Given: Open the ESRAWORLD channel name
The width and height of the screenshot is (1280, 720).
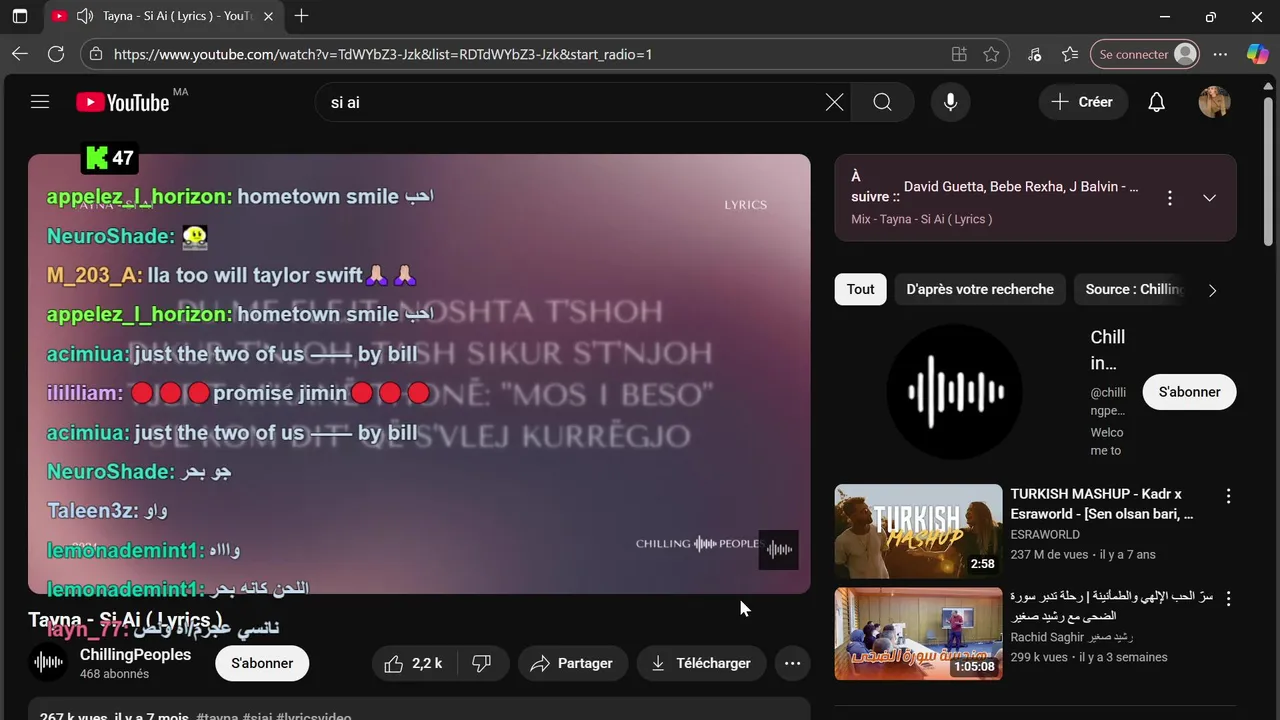Looking at the screenshot, I should coord(1045,535).
